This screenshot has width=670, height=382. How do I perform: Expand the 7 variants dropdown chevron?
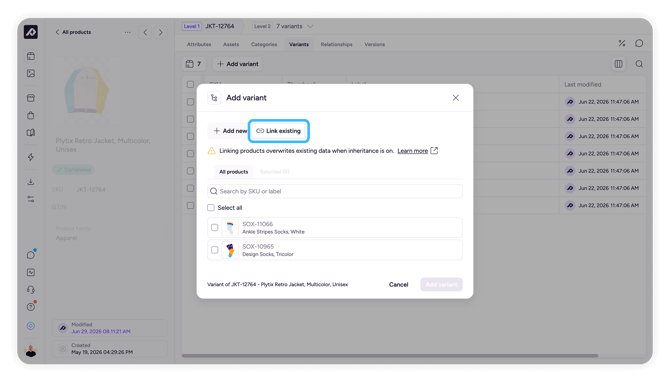click(310, 26)
